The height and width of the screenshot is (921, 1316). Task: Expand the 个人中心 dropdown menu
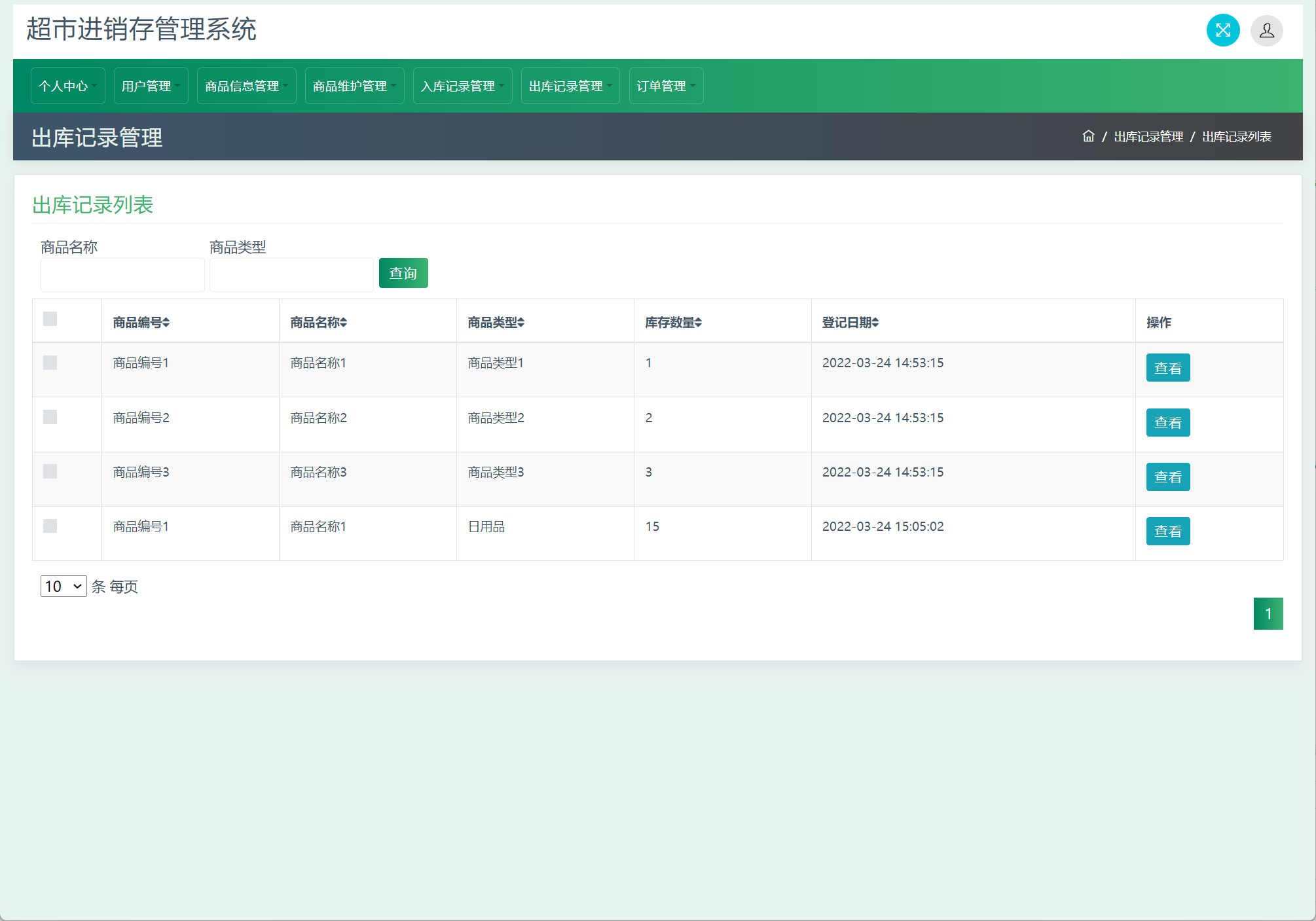coord(67,86)
